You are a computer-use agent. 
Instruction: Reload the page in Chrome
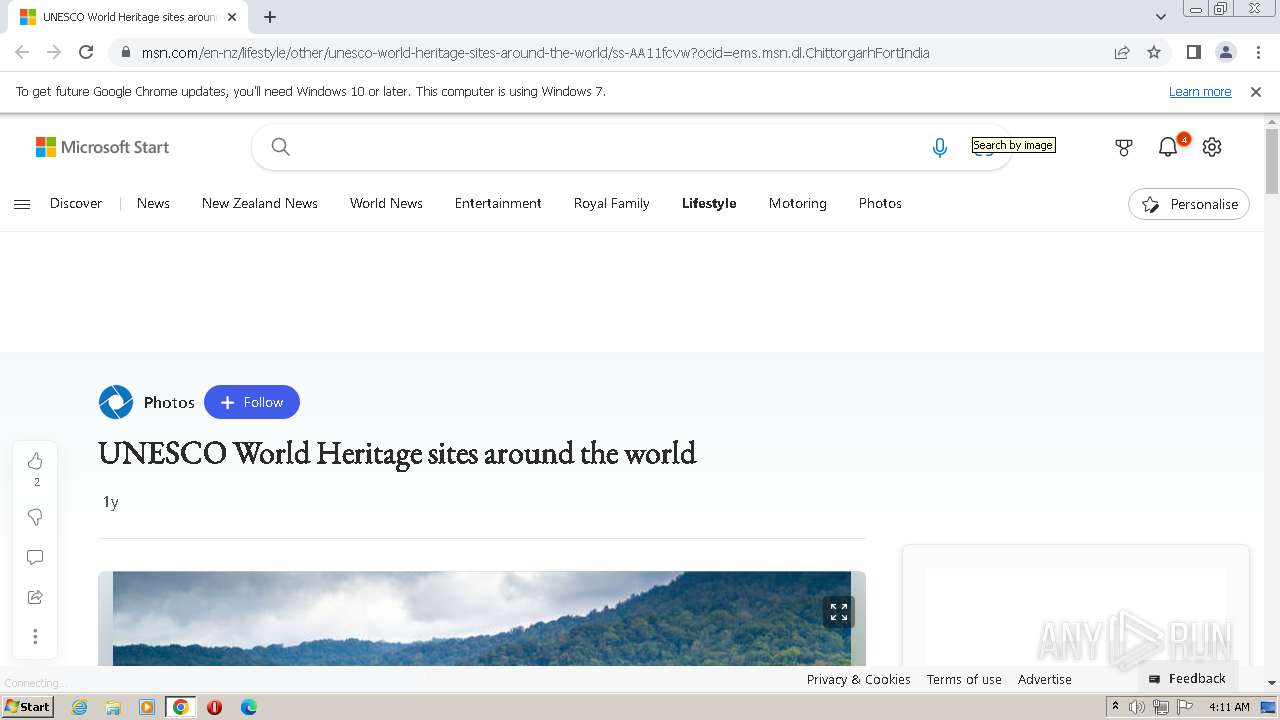pos(86,52)
